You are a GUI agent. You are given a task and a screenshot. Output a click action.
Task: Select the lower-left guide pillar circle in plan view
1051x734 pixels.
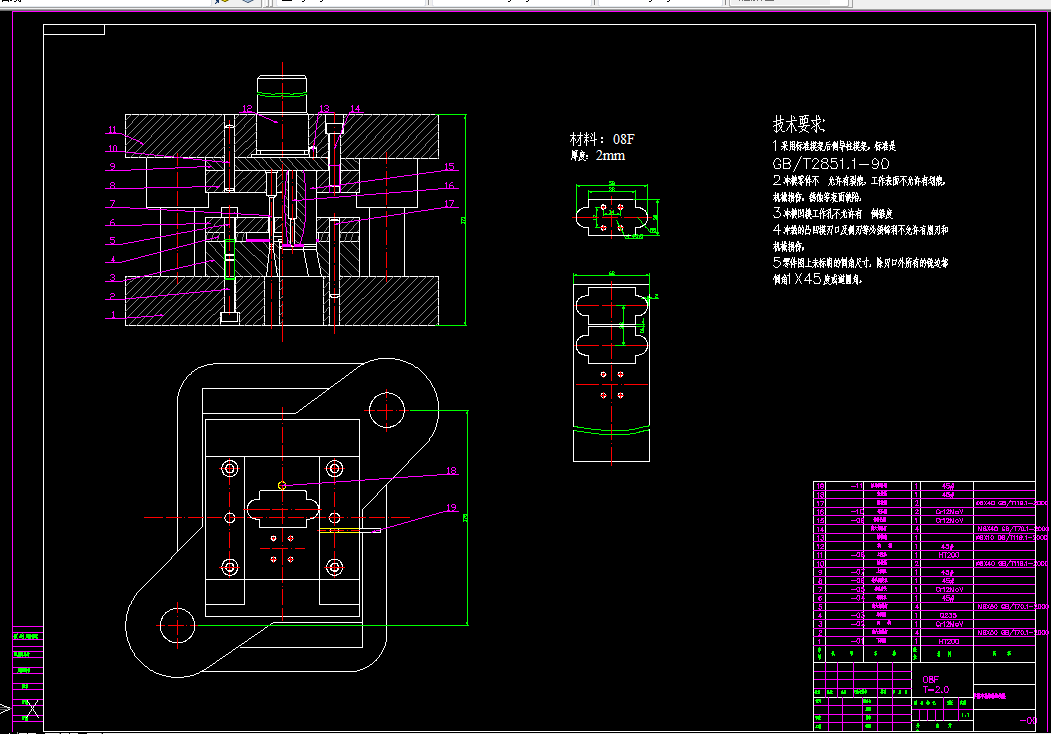[x=176, y=625]
